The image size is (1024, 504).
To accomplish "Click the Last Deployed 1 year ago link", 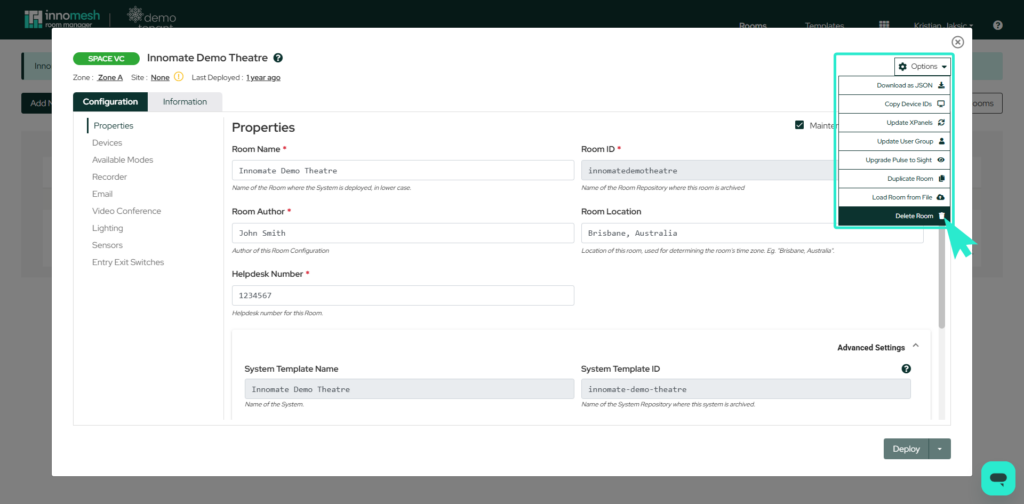I will click(x=263, y=77).
